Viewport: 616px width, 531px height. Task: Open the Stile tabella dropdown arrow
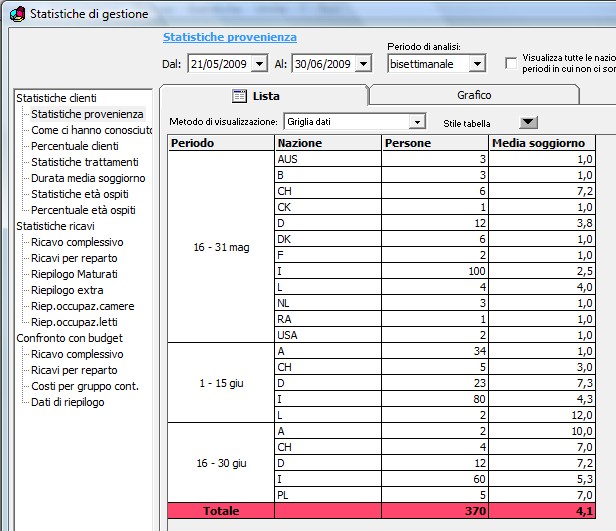click(528, 123)
